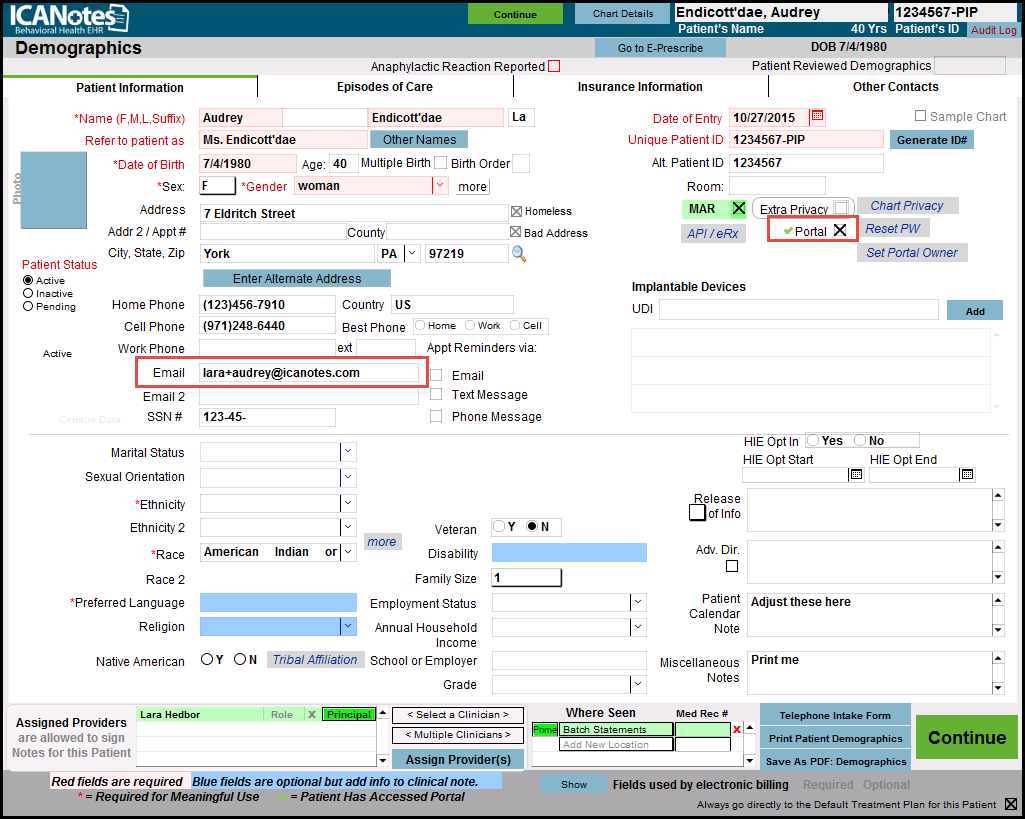Open the HIE Opt Start calendar icon

856,475
